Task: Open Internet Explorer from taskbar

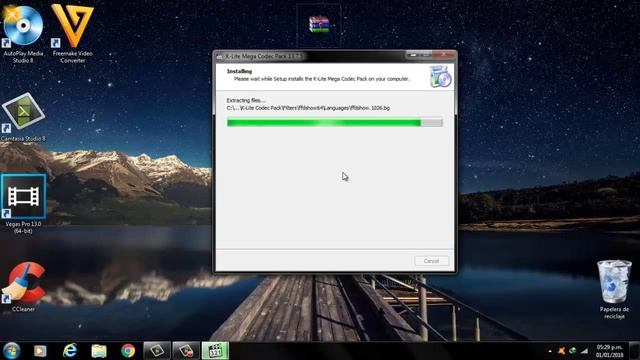Action: point(70,351)
